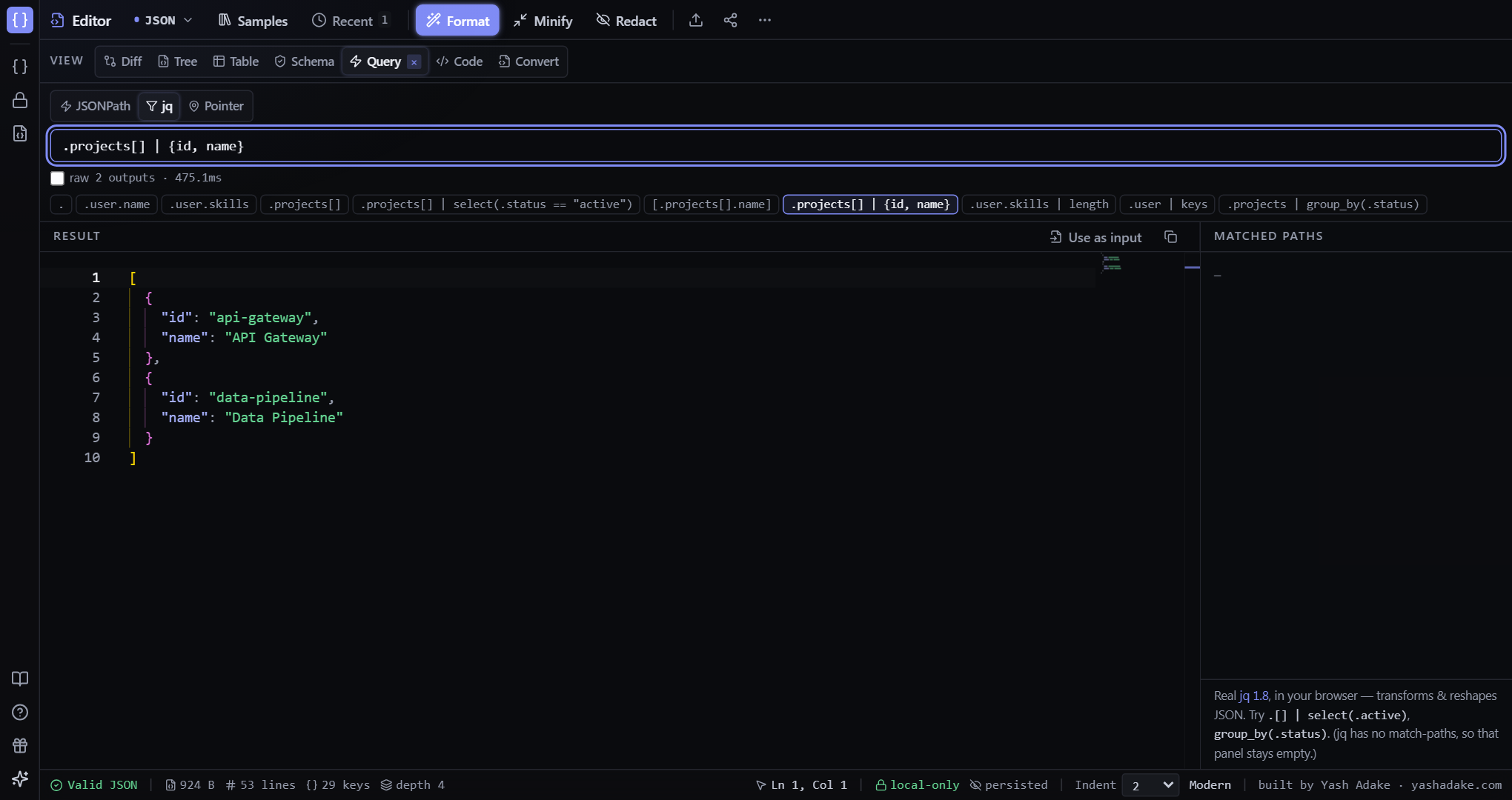Click the curly-braces app logo
The image size is (1512, 800).
pos(20,20)
